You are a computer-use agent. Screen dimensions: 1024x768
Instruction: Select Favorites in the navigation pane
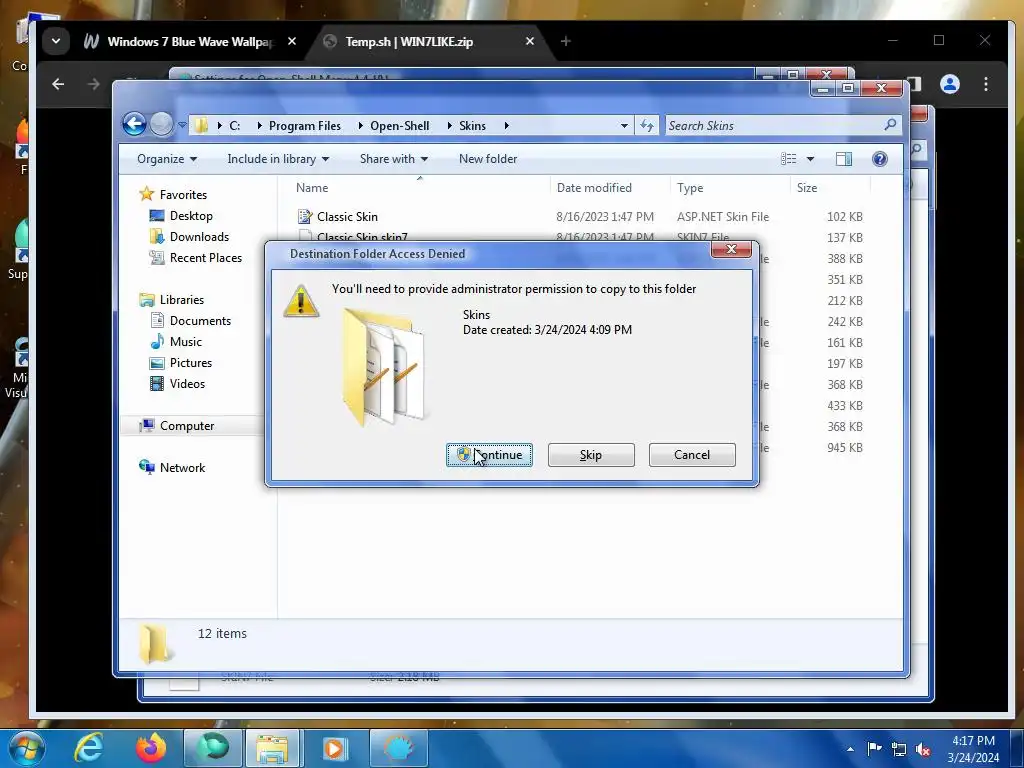tap(174, 195)
